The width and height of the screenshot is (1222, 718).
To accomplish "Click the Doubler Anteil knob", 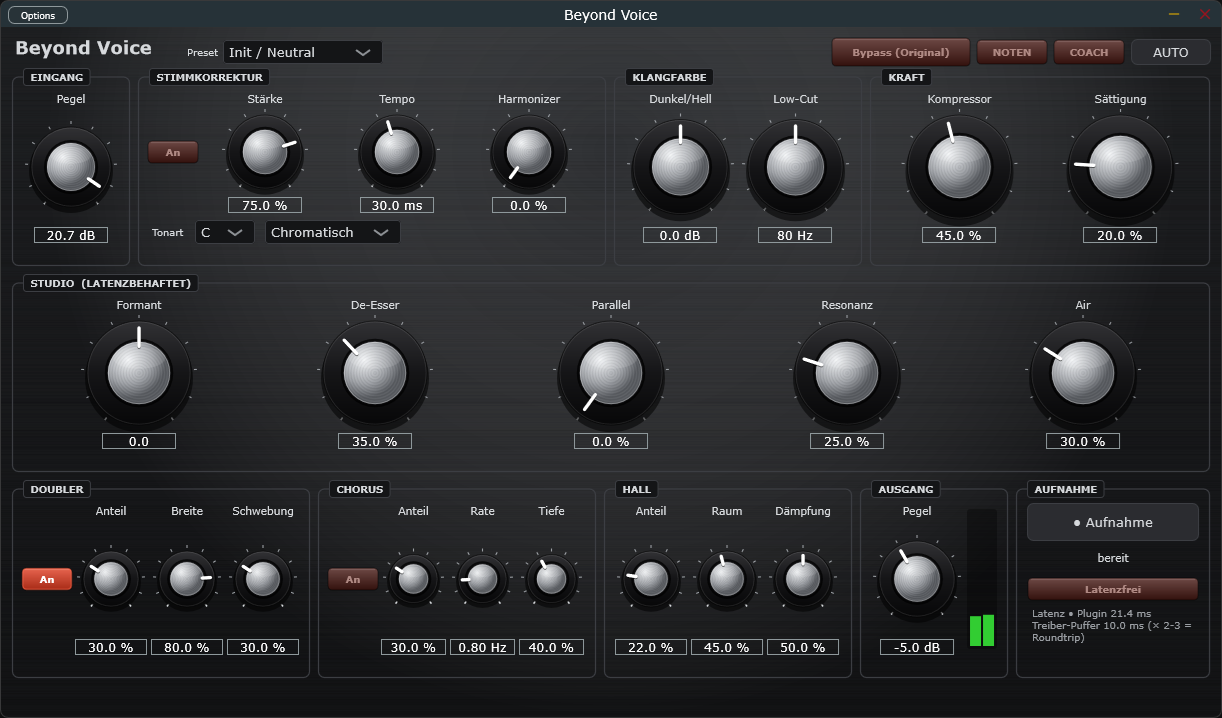I will pyautogui.click(x=111, y=579).
